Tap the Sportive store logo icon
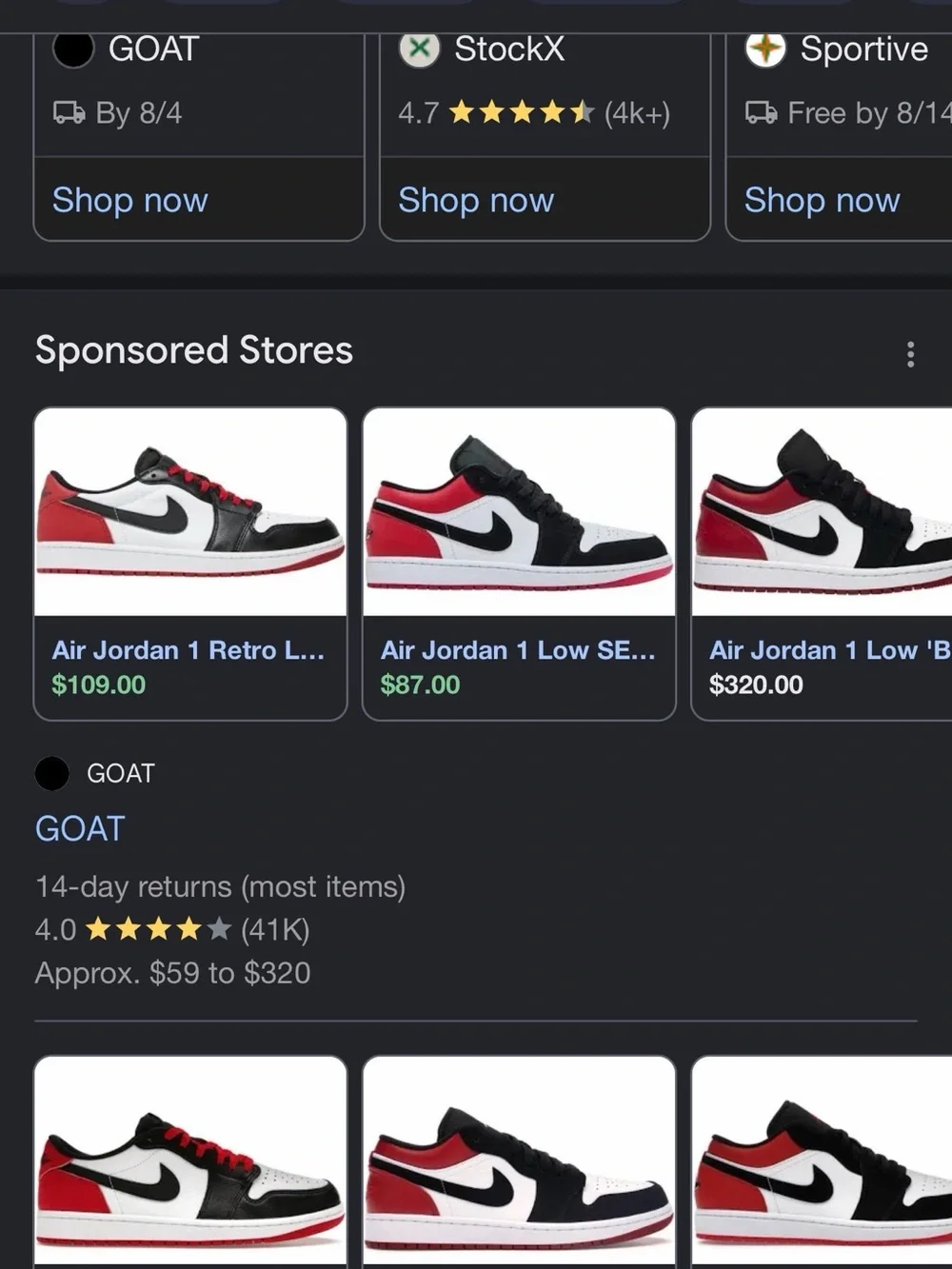Viewport: 952px width, 1269px height. [x=765, y=49]
